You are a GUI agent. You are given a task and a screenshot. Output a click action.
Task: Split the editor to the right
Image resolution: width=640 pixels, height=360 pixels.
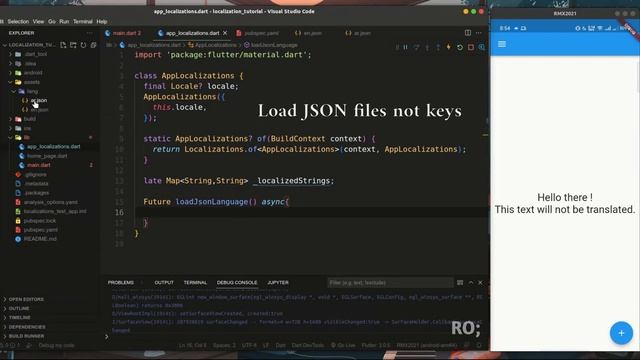click(468, 33)
